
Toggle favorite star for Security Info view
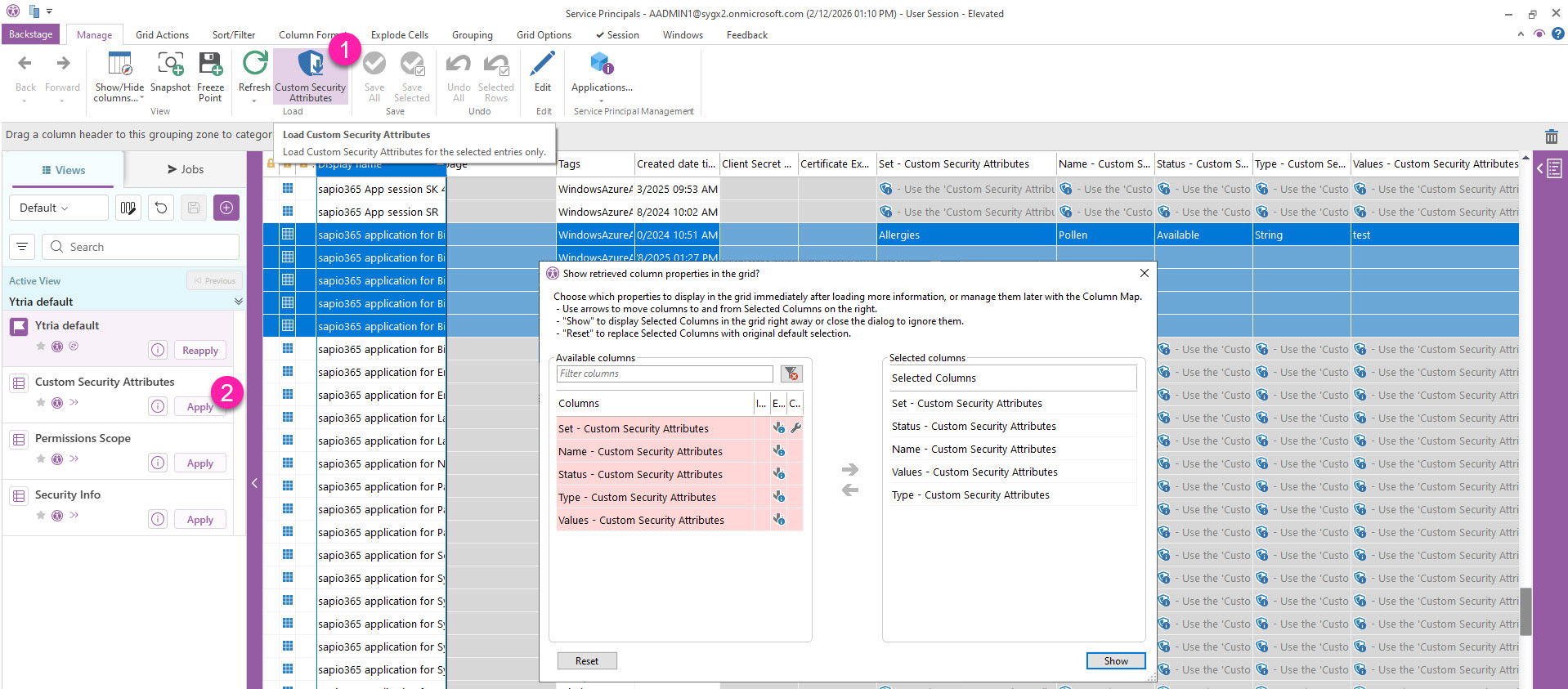(x=41, y=515)
